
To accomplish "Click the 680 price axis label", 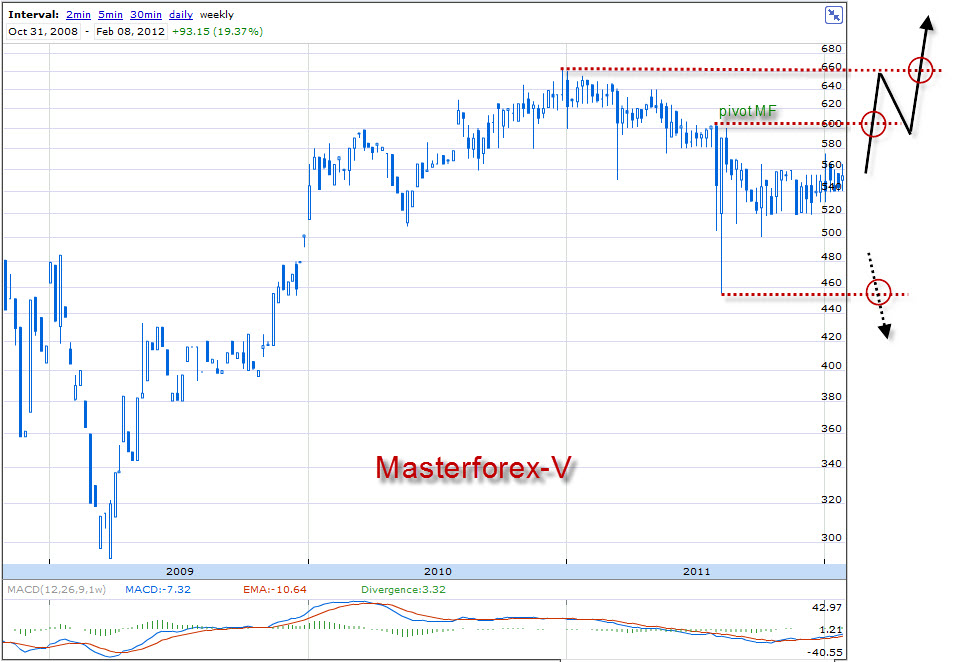I will click(x=832, y=49).
